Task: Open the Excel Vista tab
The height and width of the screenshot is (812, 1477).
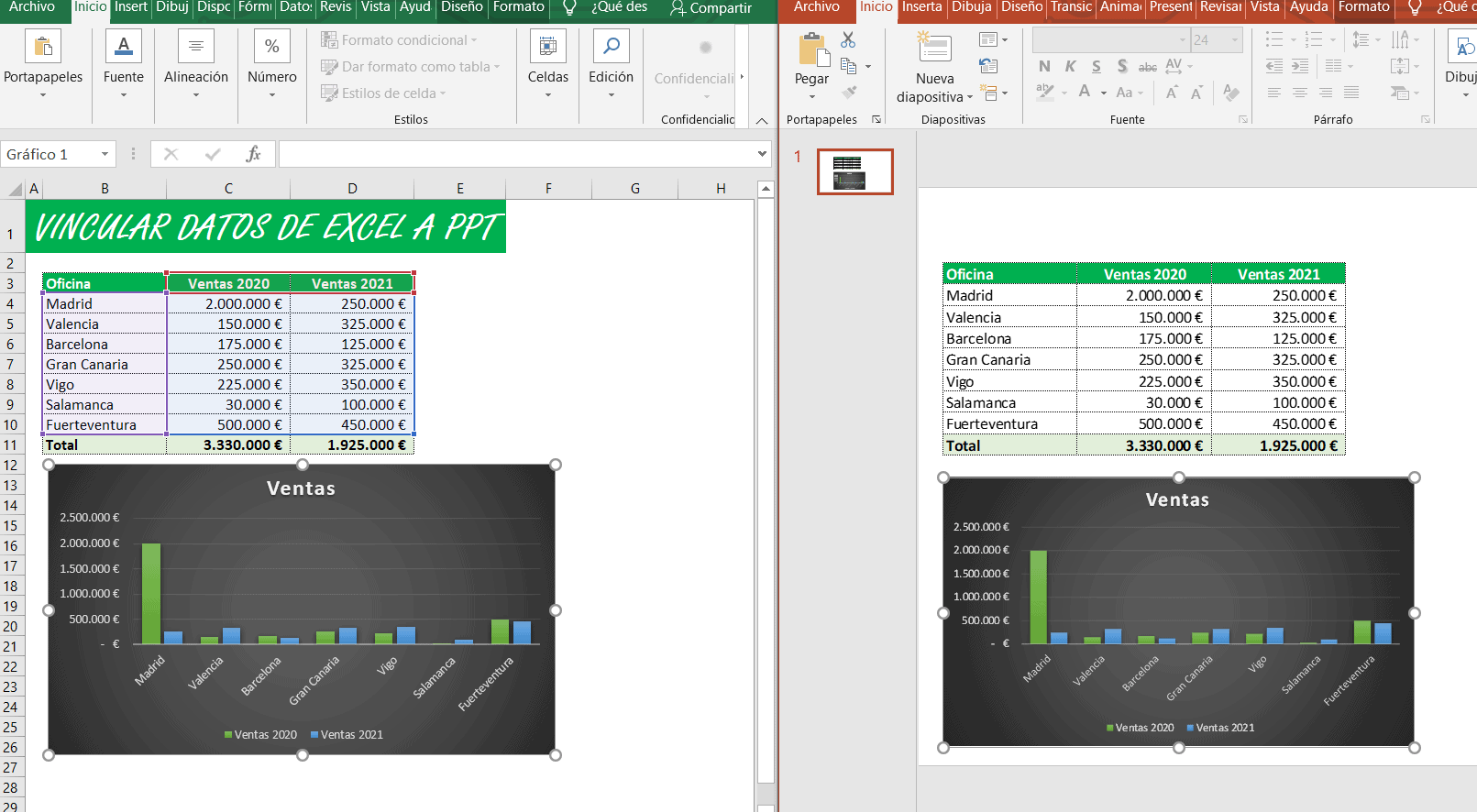Action: click(x=375, y=7)
